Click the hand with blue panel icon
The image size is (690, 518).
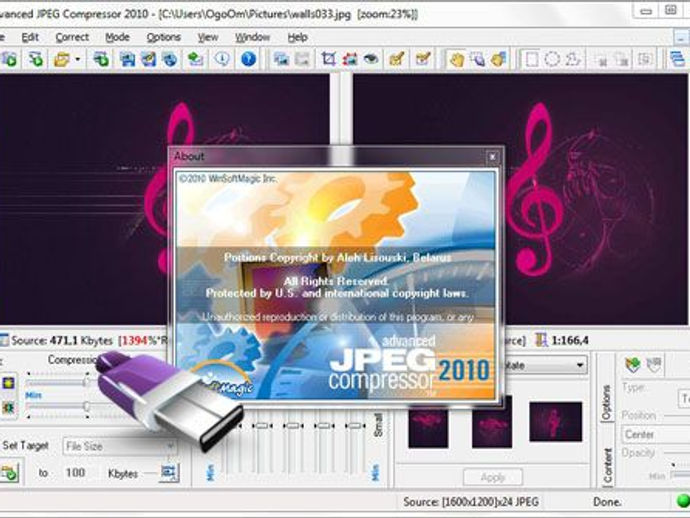point(499,59)
